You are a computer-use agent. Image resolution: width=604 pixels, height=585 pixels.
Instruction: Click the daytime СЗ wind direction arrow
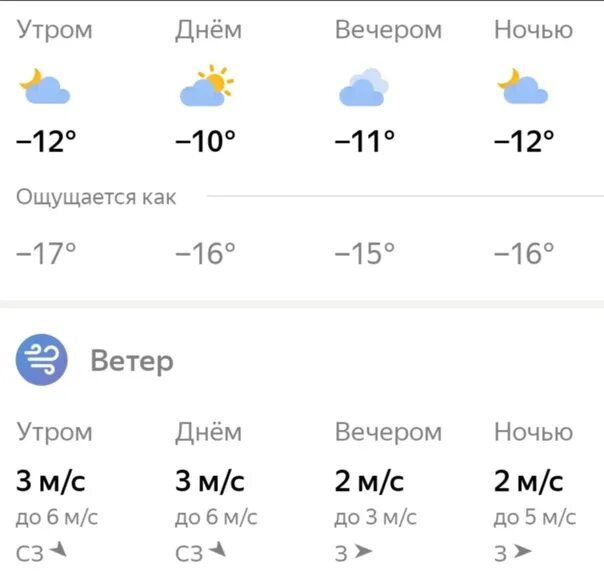click(218, 549)
